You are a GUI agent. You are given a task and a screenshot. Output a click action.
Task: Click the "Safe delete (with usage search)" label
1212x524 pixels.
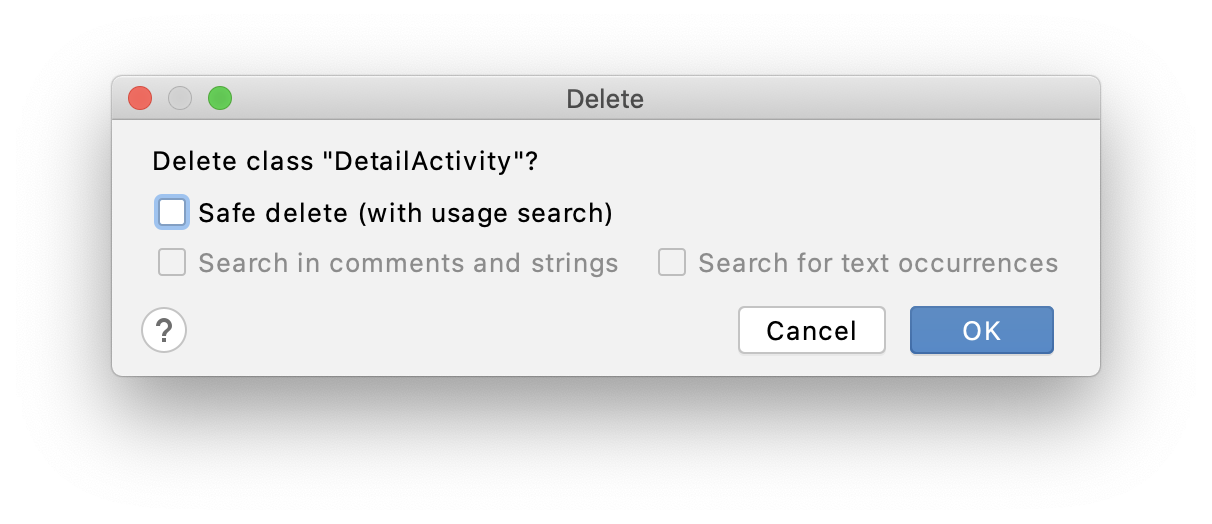[405, 213]
